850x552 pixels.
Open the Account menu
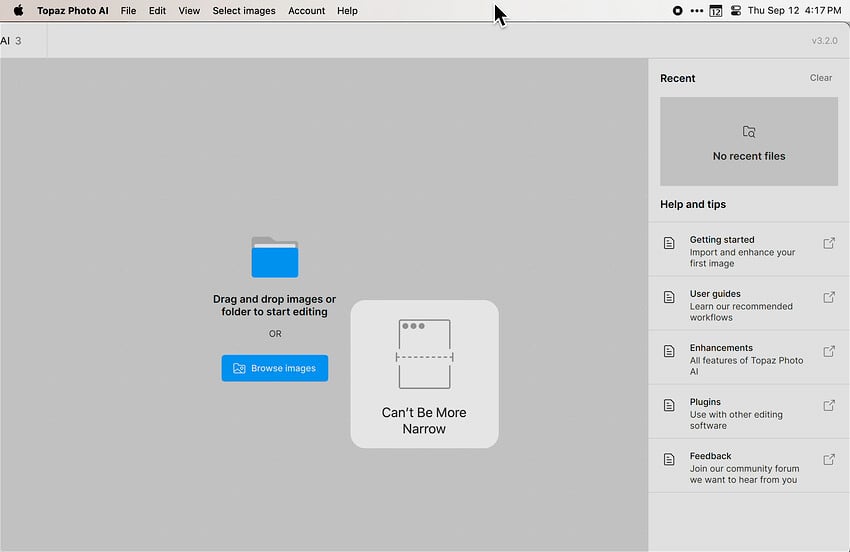tap(306, 11)
